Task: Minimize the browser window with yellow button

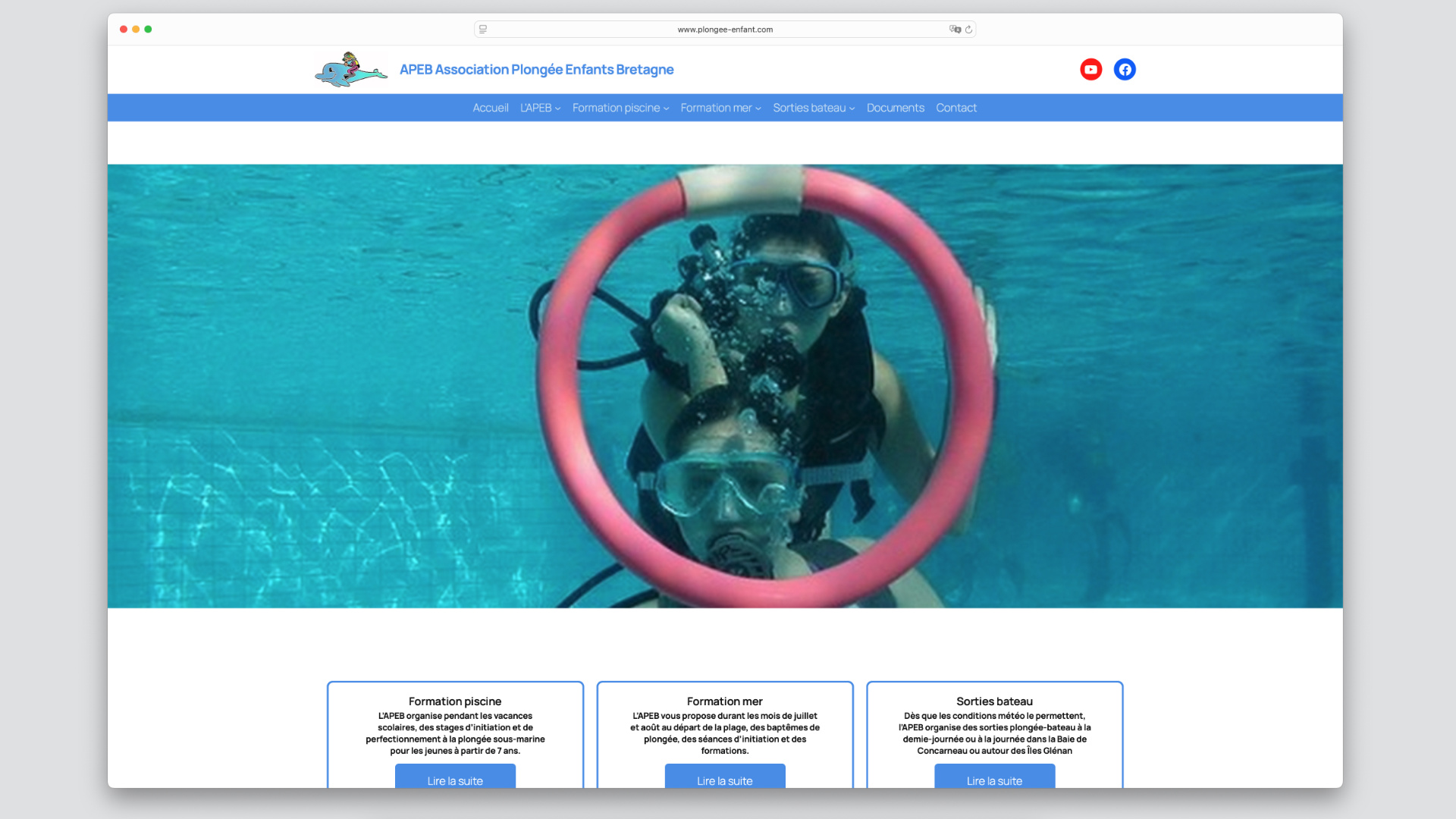Action: click(x=136, y=30)
